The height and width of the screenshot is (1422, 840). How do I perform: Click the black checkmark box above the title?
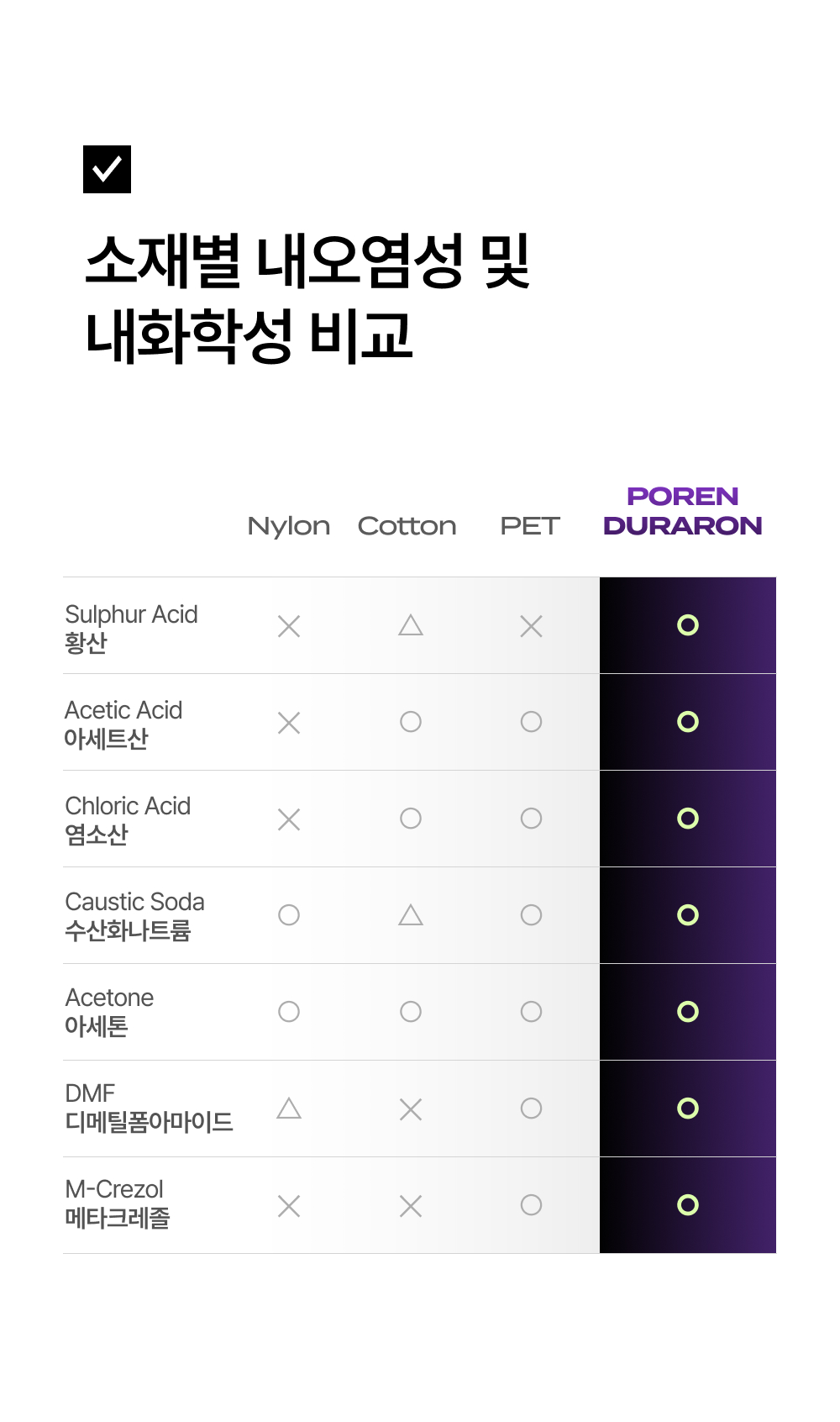click(107, 169)
